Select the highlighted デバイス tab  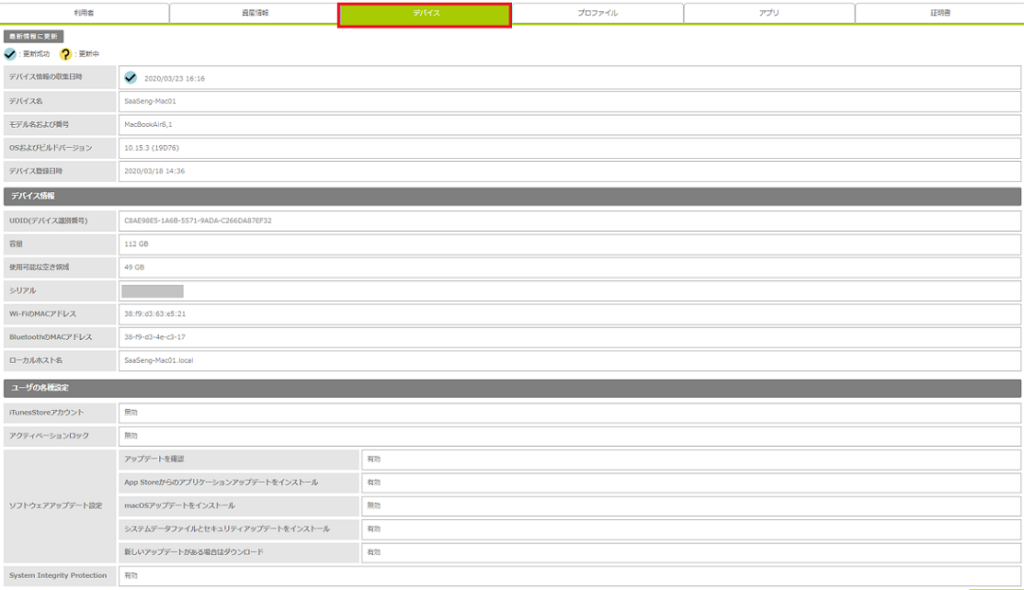(425, 14)
